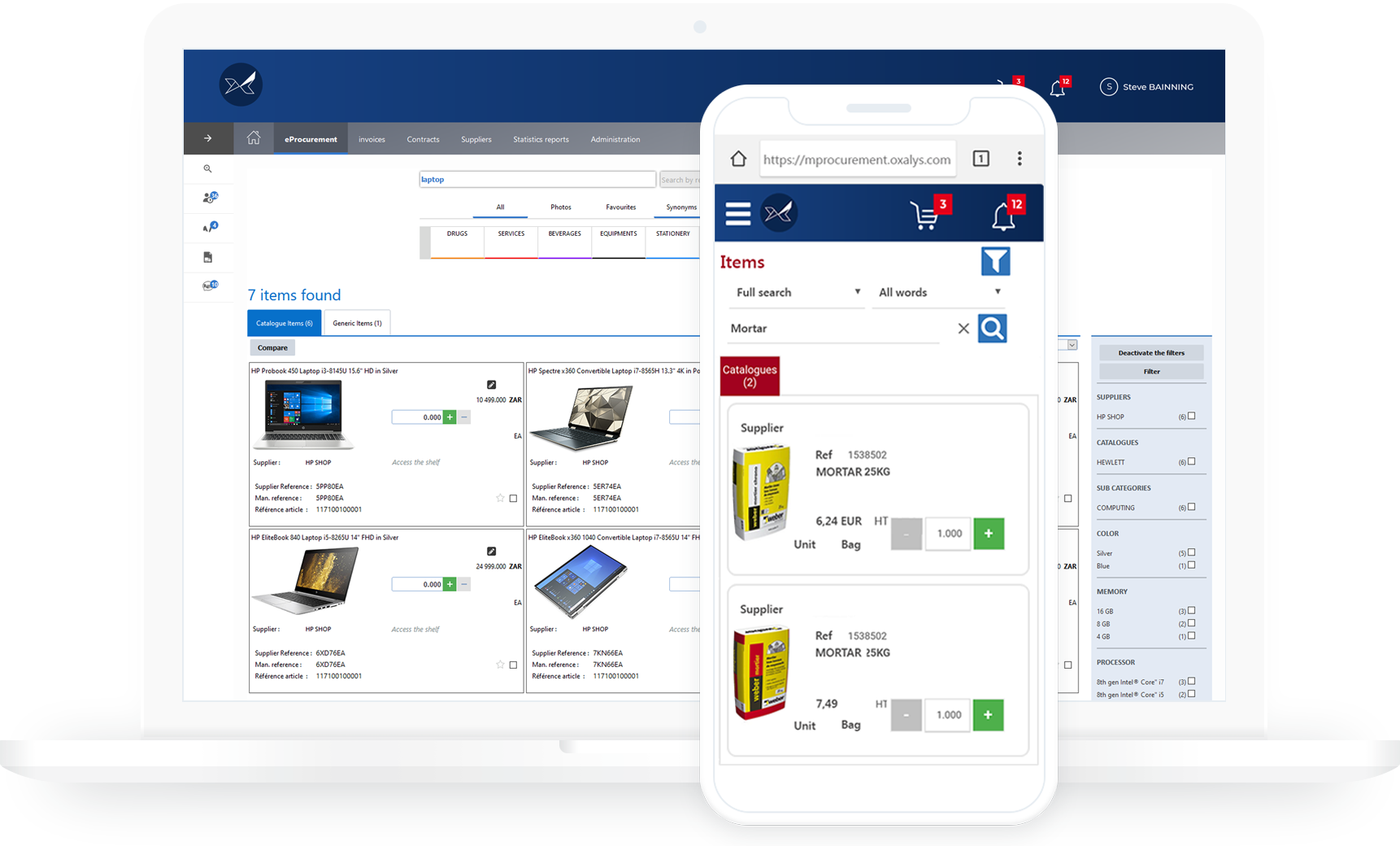Image resolution: width=1400 pixels, height=846 pixels.
Task: Open the mobile Catalogues (2) tab
Action: [x=750, y=376]
